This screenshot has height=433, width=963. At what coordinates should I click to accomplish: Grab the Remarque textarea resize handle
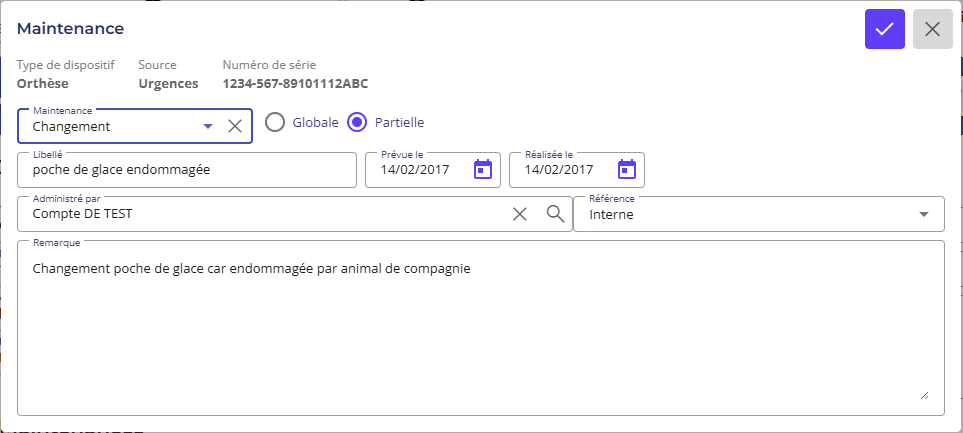click(x=924, y=396)
